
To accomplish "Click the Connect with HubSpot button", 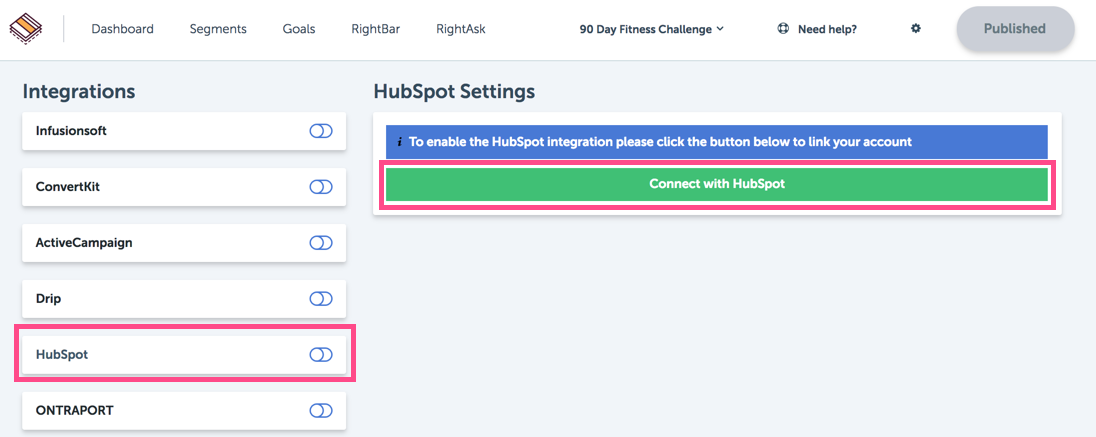I will coord(716,184).
